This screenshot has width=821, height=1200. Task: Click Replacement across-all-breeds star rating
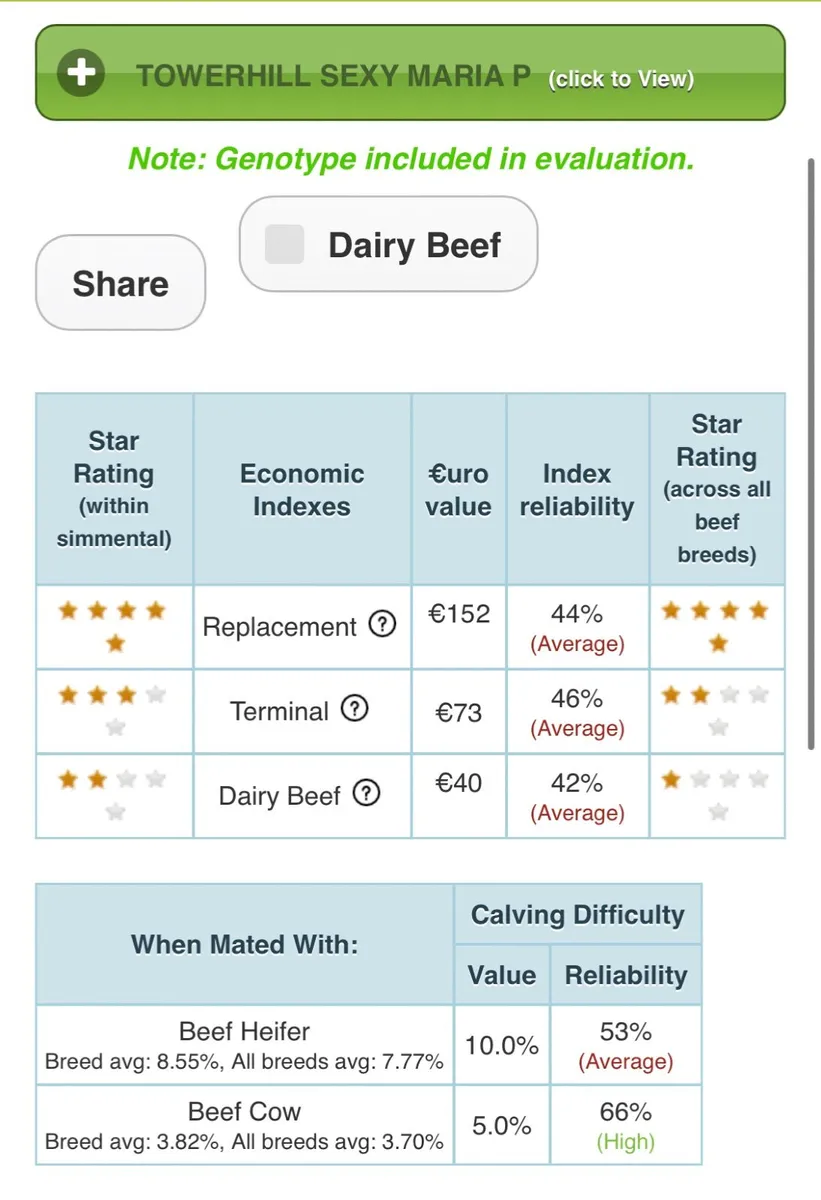click(x=717, y=626)
